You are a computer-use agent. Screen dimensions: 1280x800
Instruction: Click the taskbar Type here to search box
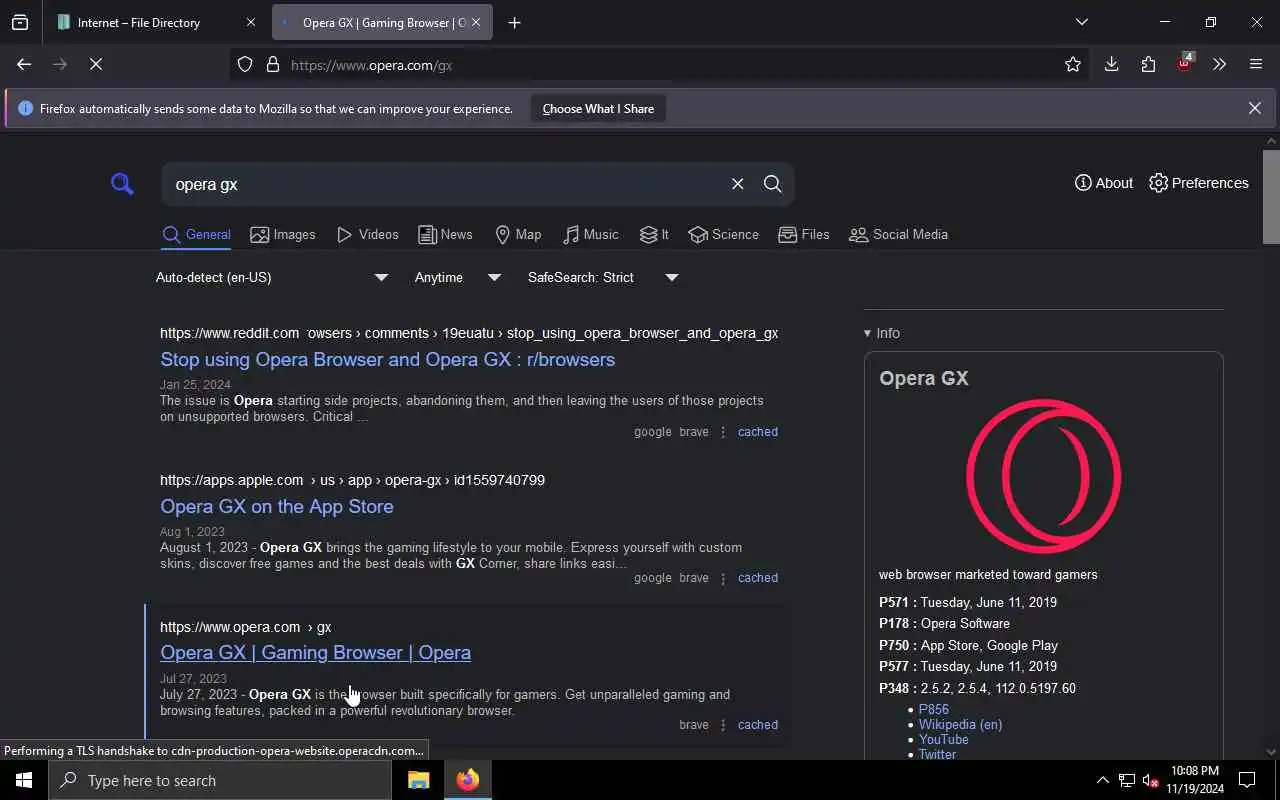[220, 780]
